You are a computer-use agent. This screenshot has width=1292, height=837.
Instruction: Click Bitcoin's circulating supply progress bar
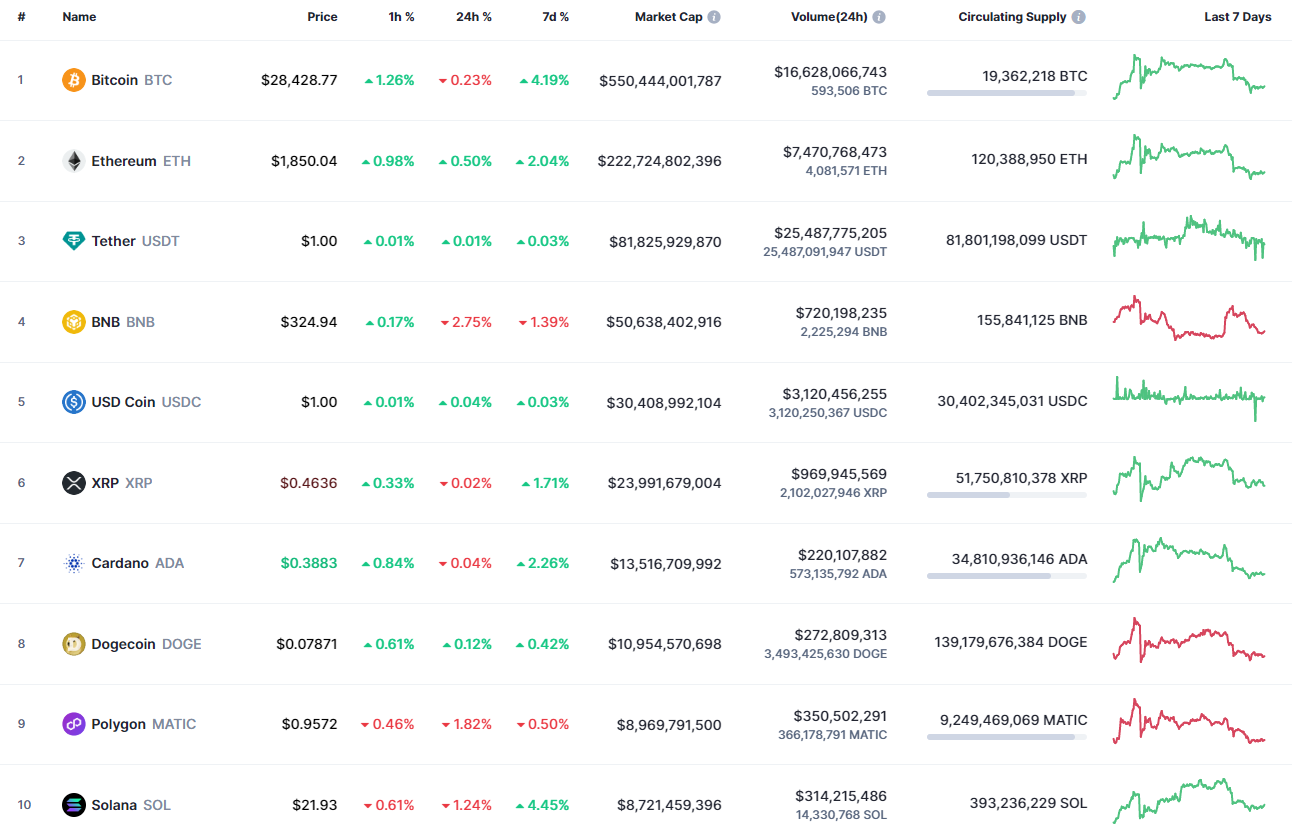tap(1007, 93)
